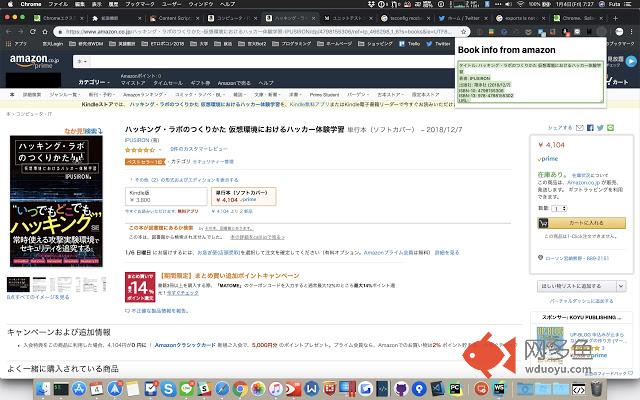This screenshot has height=400, width=640.
Task: Open the ヘルプ menu in menu bar
Action: (227, 4)
